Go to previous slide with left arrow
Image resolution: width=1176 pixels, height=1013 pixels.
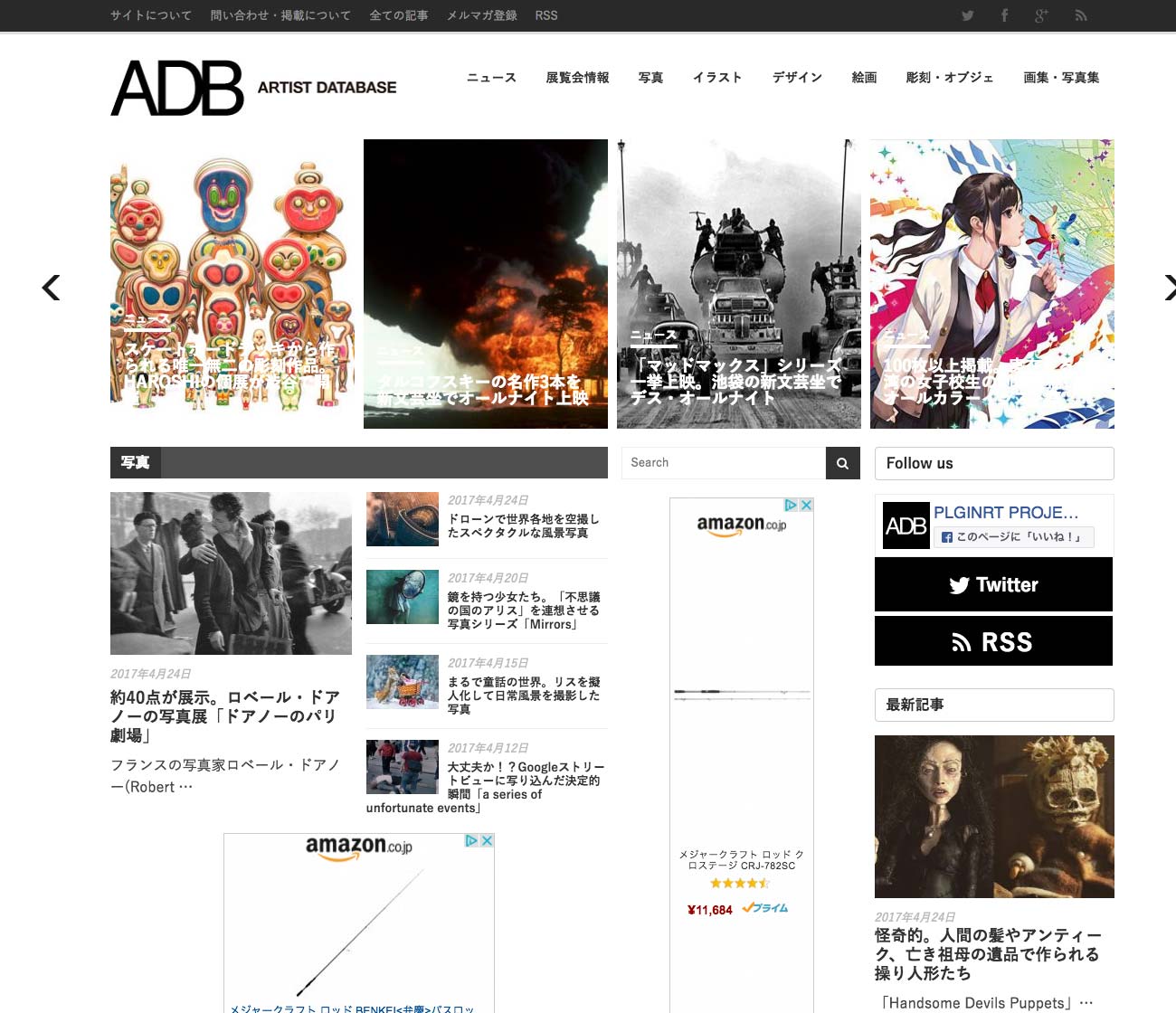[52, 288]
